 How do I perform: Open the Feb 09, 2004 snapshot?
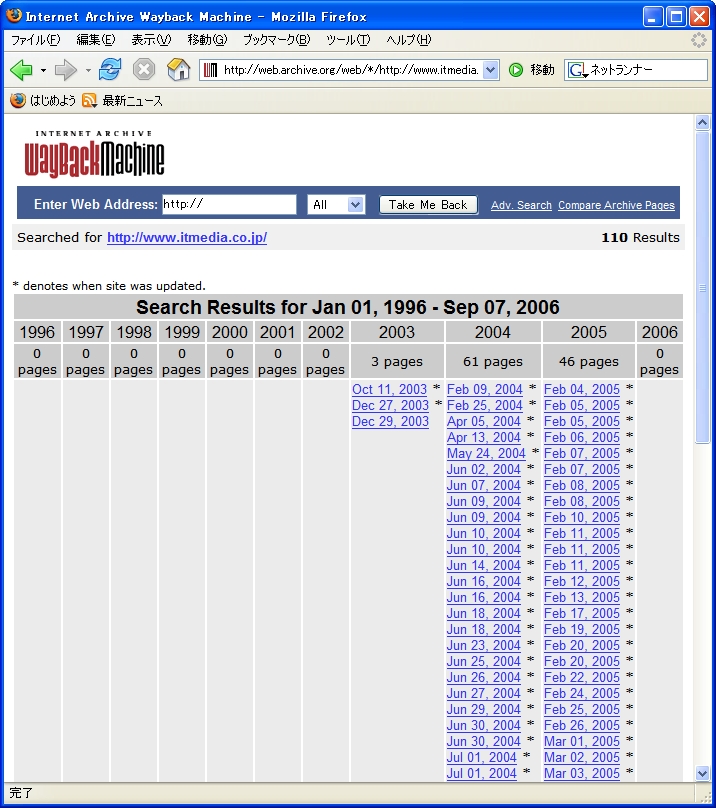click(x=485, y=390)
